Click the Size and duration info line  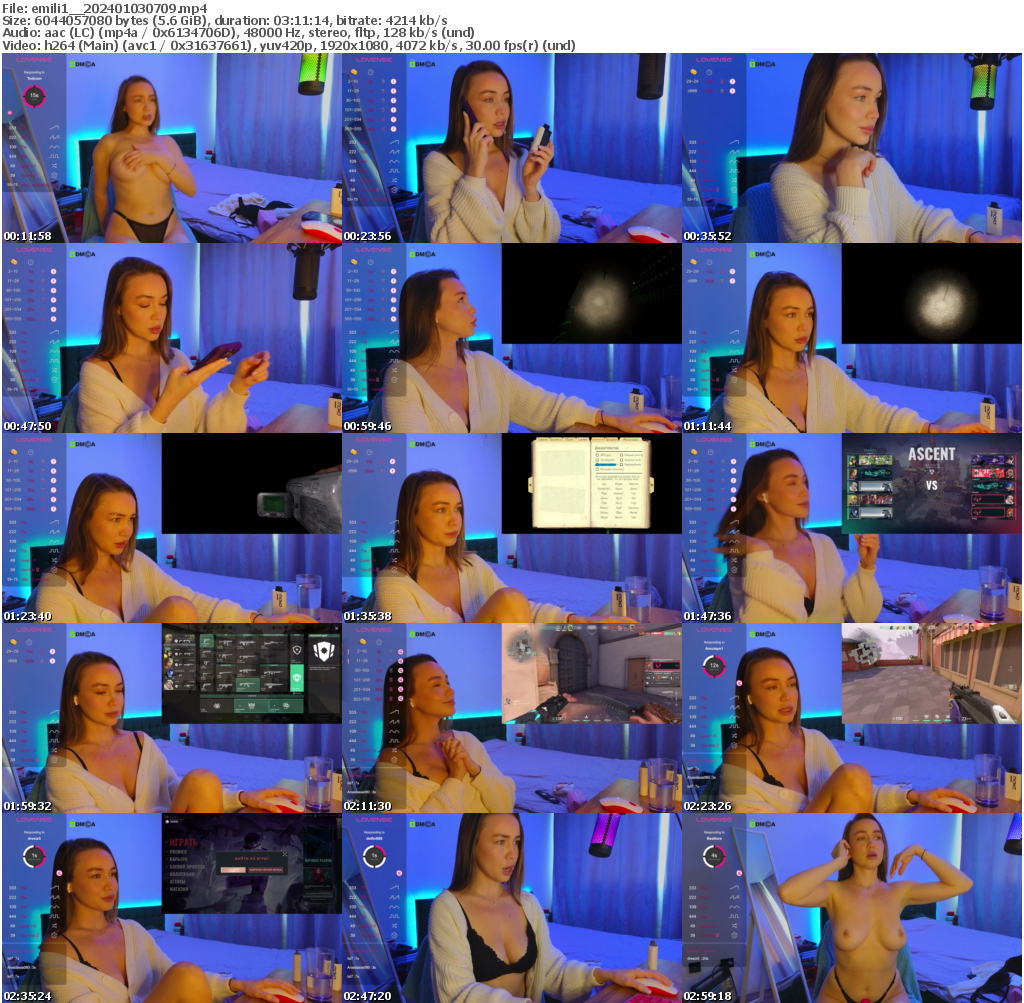point(225,20)
